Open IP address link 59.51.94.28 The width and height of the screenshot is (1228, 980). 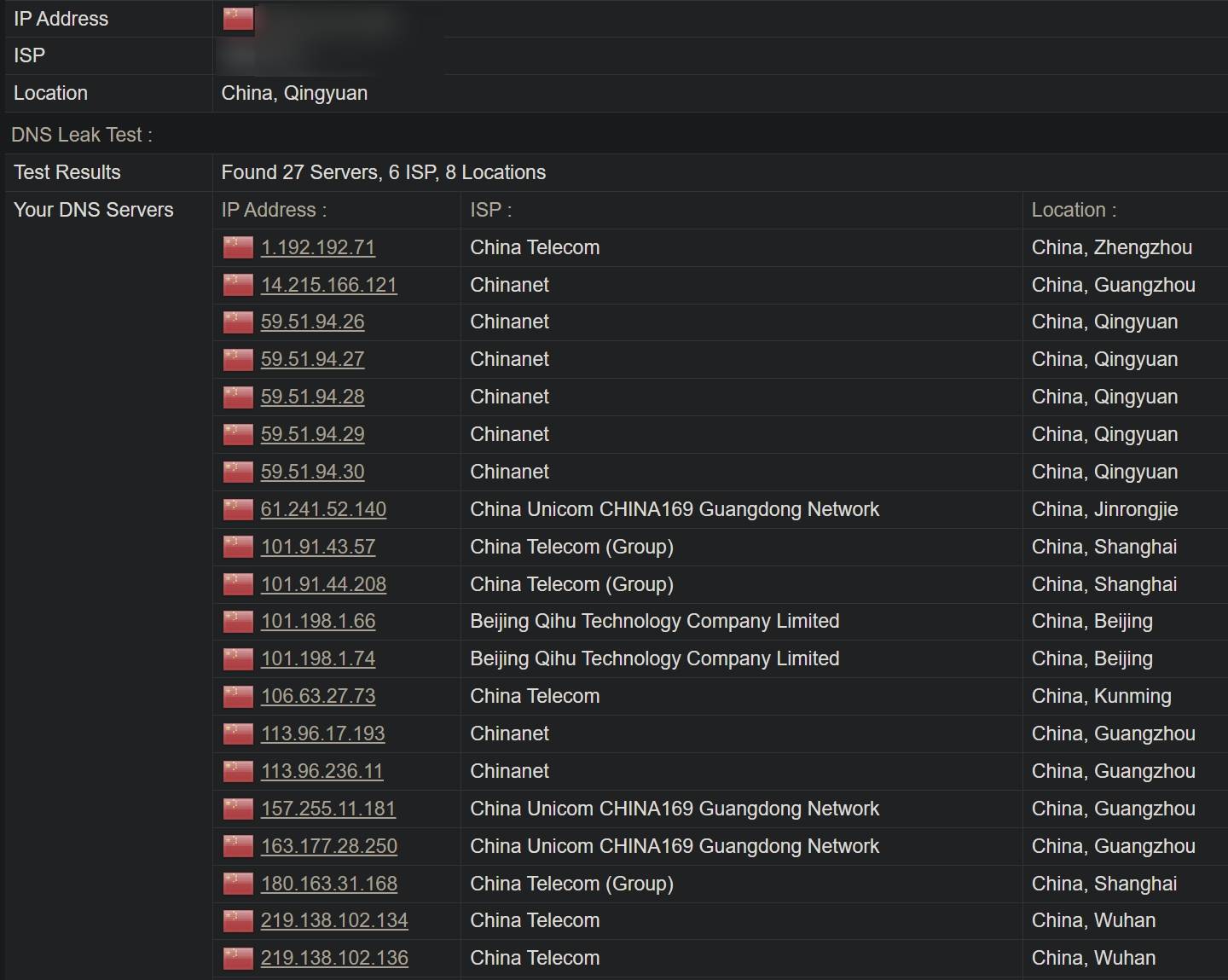point(312,397)
